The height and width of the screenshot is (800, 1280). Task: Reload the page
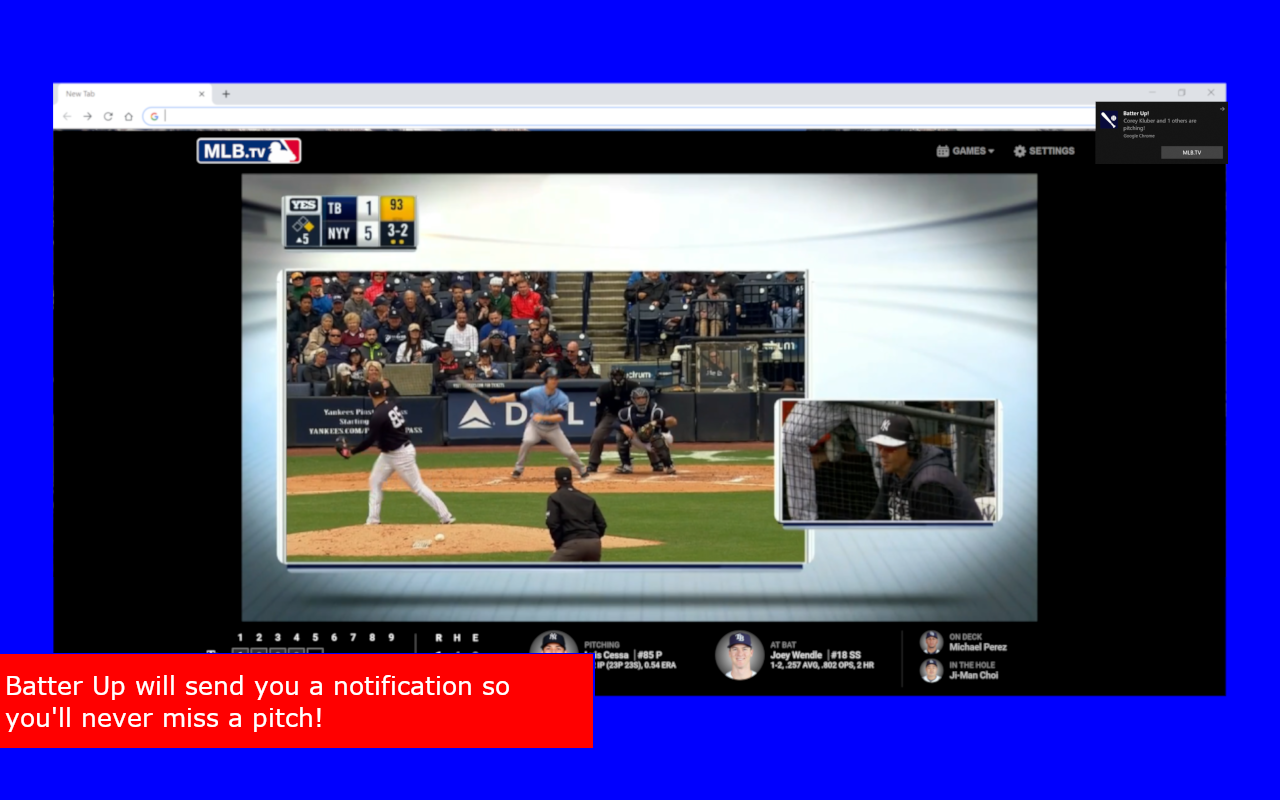coord(108,116)
